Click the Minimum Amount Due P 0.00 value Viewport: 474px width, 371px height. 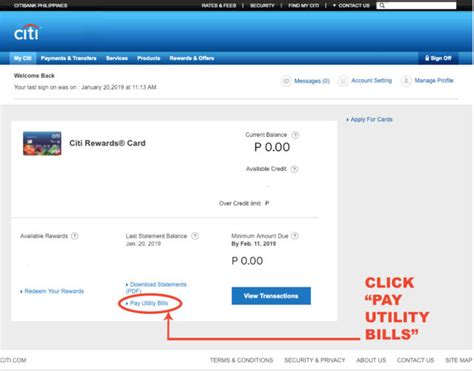(x=247, y=261)
